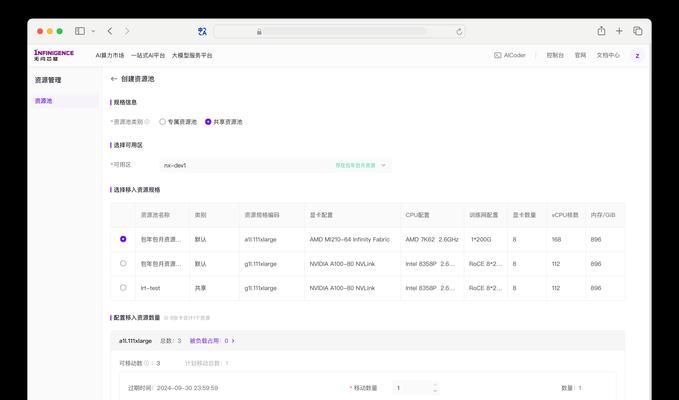Open the 可用区 dropdown showing nx-dev1
Image resolution: width=679 pixels, height=400 pixels.
[x=275, y=165]
